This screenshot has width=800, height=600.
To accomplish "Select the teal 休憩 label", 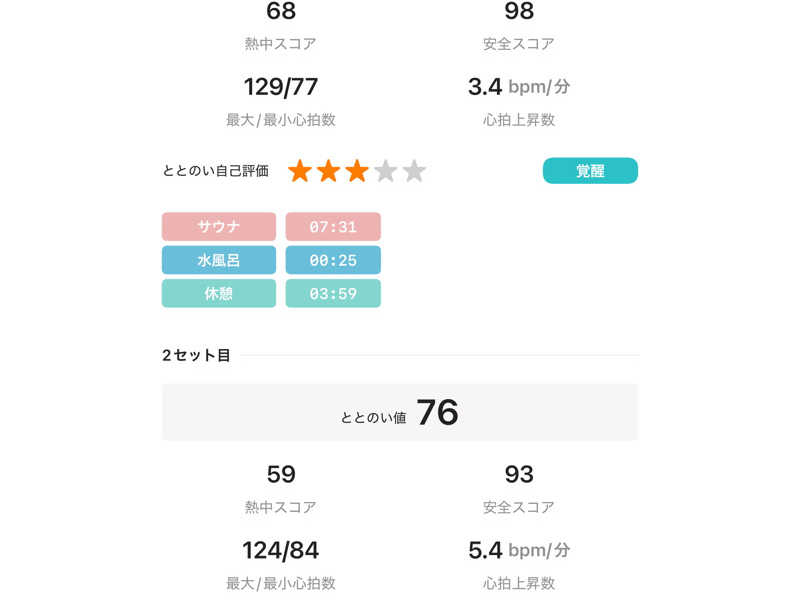I will 218,293.
